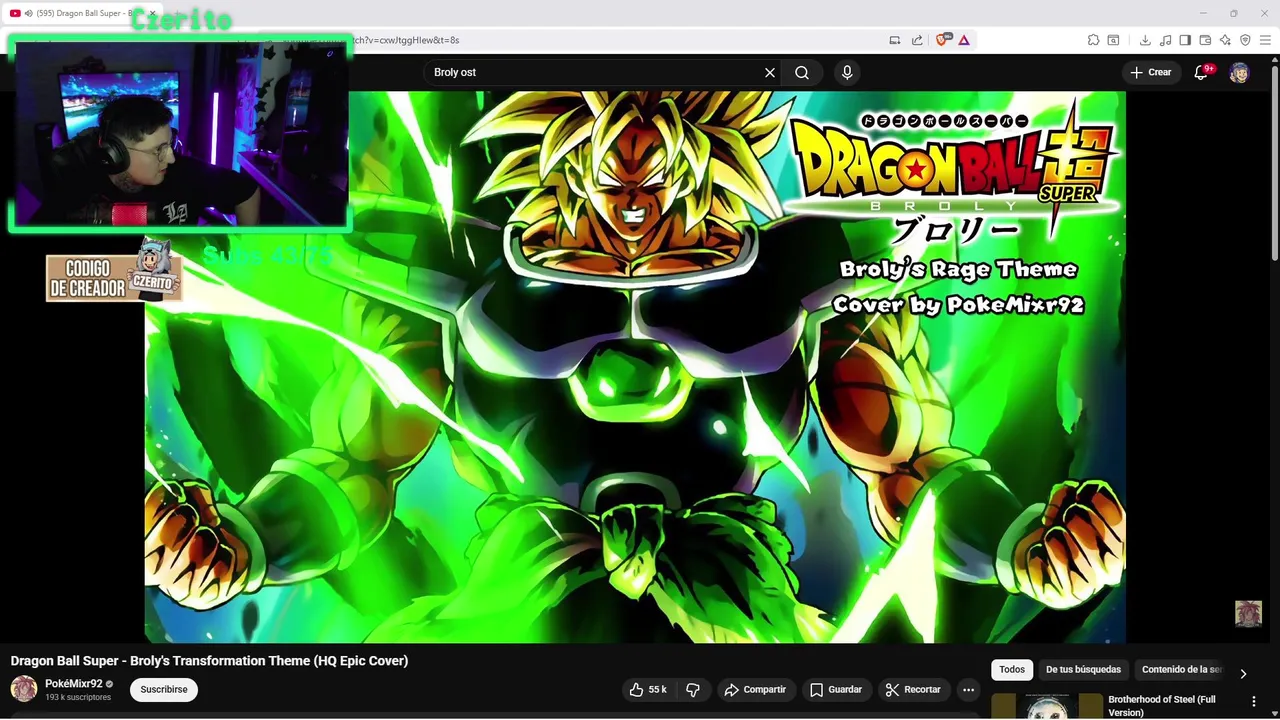
Task: Open the Brave VPN shield icon
Action: (1245, 40)
